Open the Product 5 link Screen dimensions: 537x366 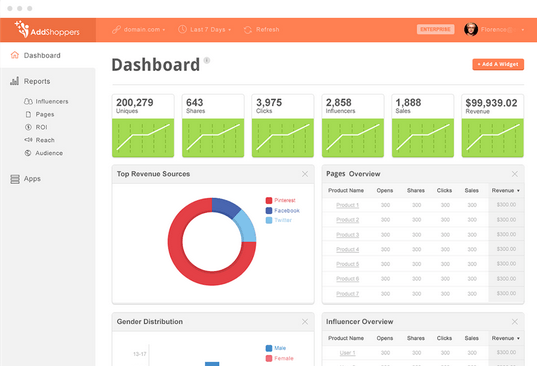coord(347,264)
